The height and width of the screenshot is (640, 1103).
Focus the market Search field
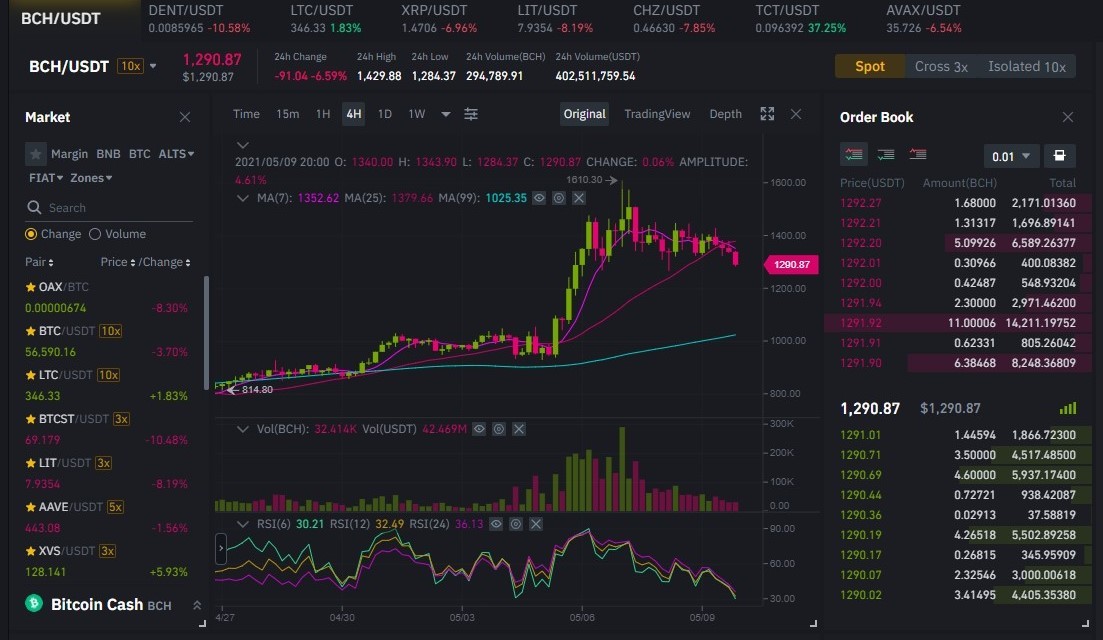click(x=109, y=207)
